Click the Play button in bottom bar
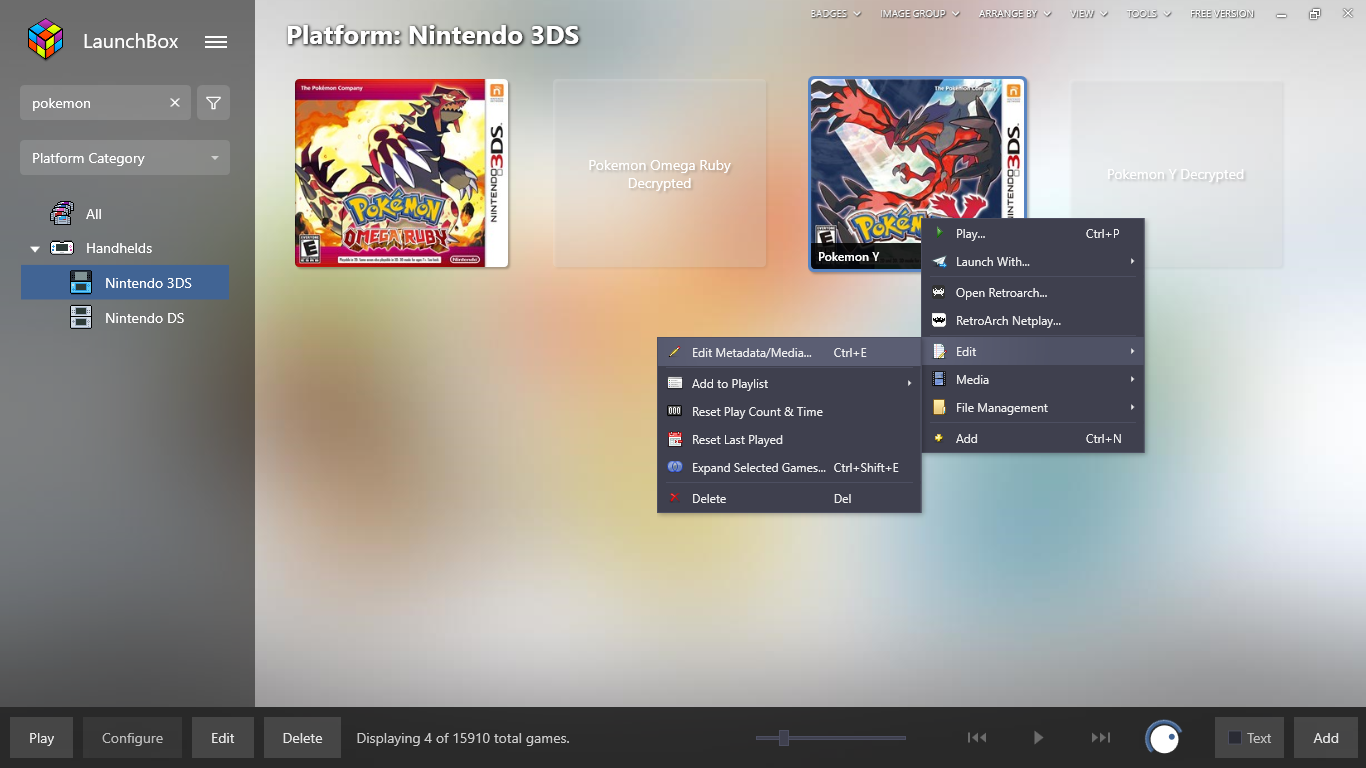 click(42, 738)
